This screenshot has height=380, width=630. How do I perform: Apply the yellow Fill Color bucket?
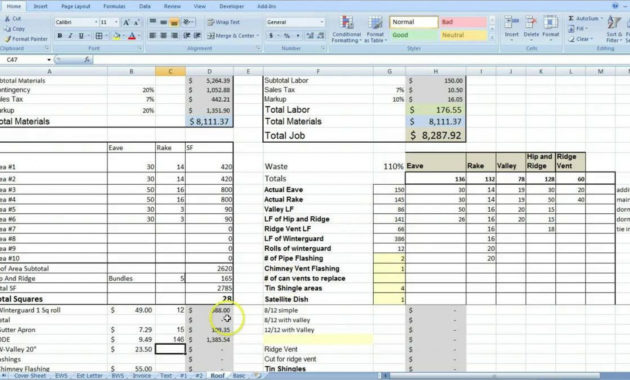(116, 36)
